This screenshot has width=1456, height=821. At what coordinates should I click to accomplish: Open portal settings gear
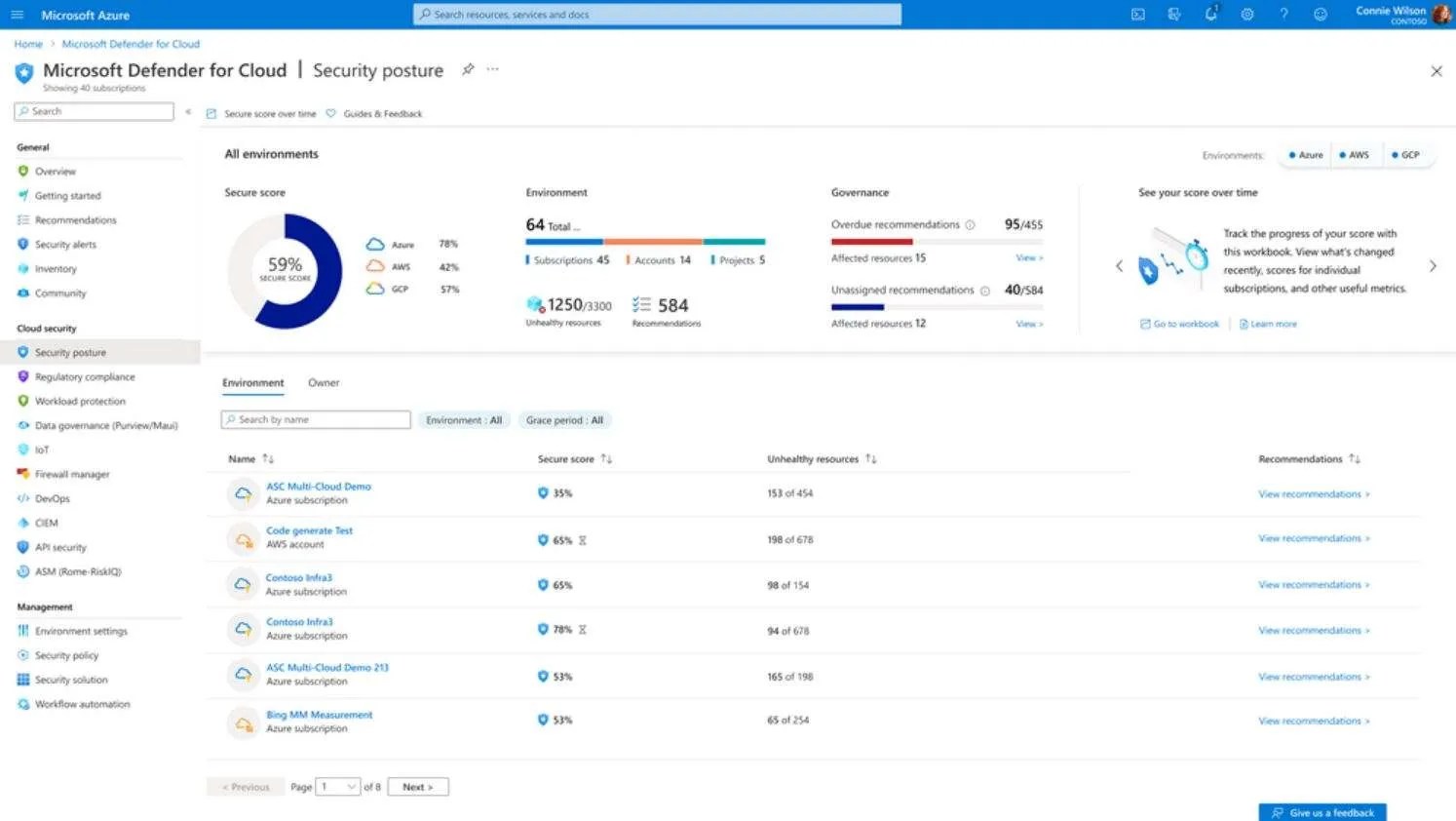(x=1247, y=15)
